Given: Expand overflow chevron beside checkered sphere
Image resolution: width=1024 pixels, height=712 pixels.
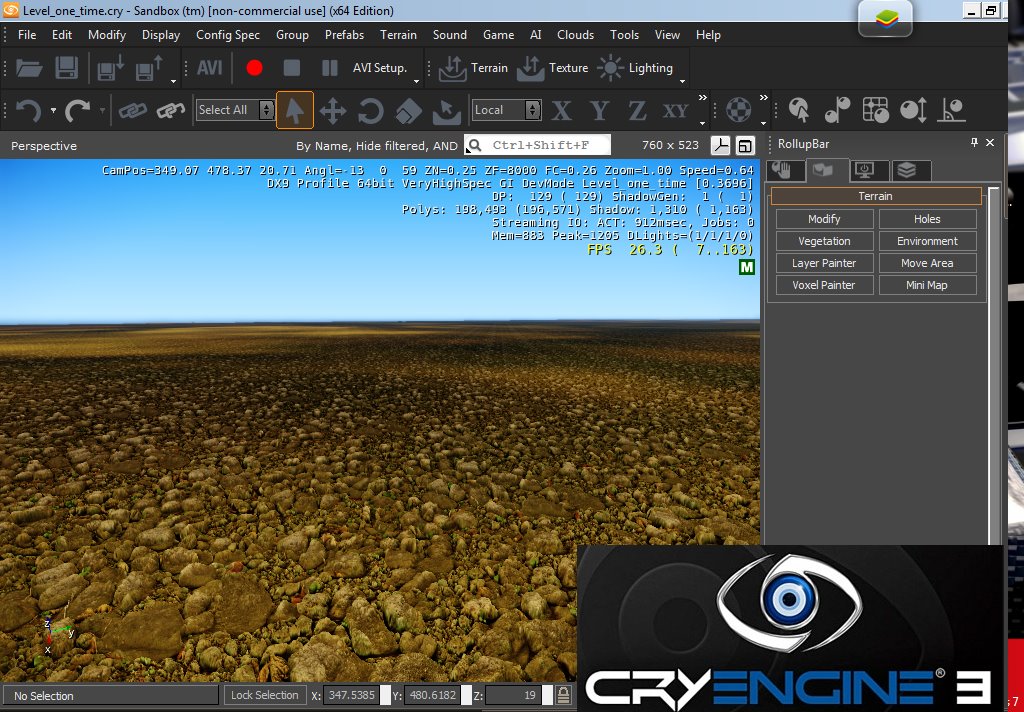Looking at the screenshot, I should pos(763,98).
